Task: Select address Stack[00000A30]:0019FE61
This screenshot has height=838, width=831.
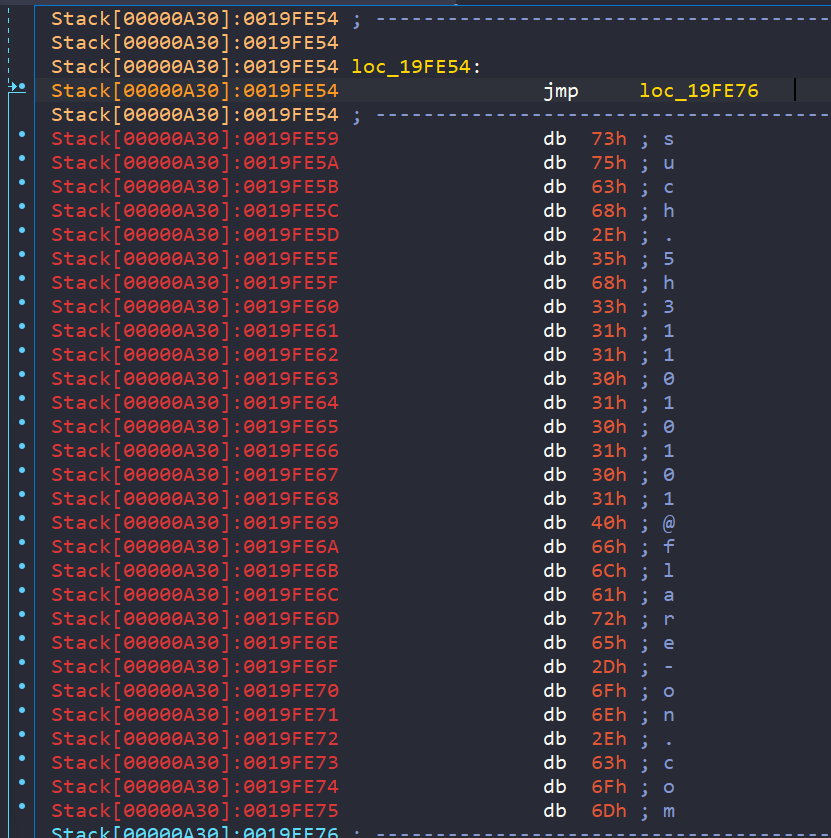Action: (x=195, y=331)
